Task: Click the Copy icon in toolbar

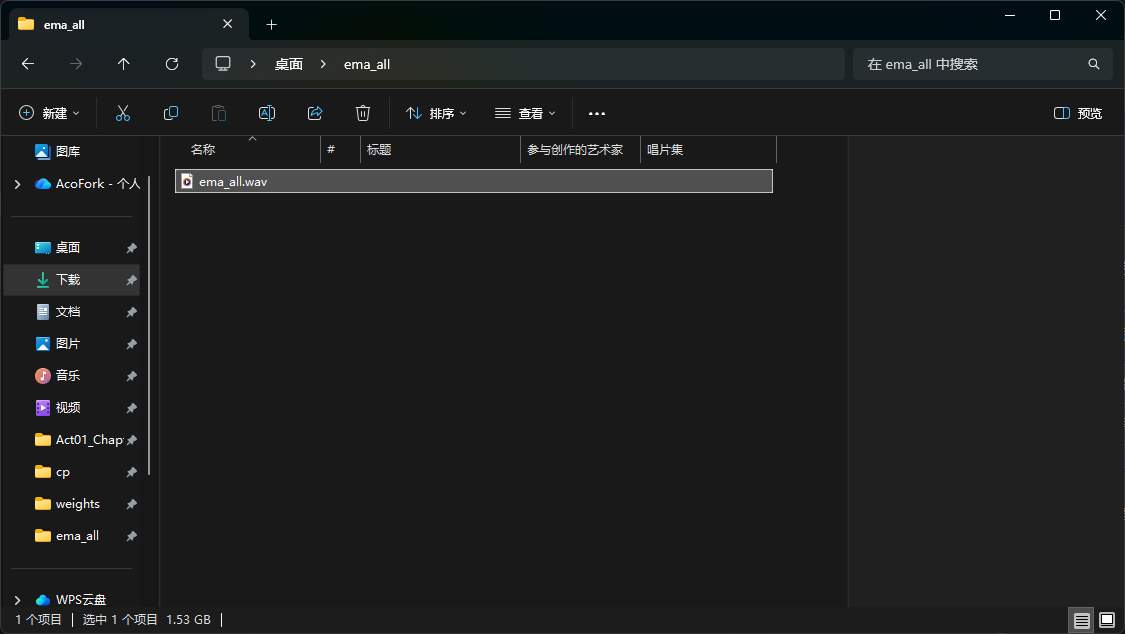Action: [x=171, y=114]
